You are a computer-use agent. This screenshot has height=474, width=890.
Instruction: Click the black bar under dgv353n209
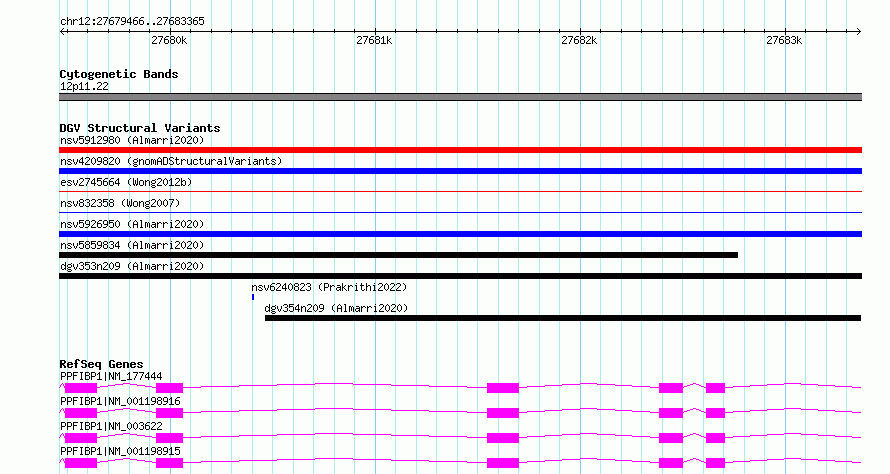pyautogui.click(x=460, y=276)
